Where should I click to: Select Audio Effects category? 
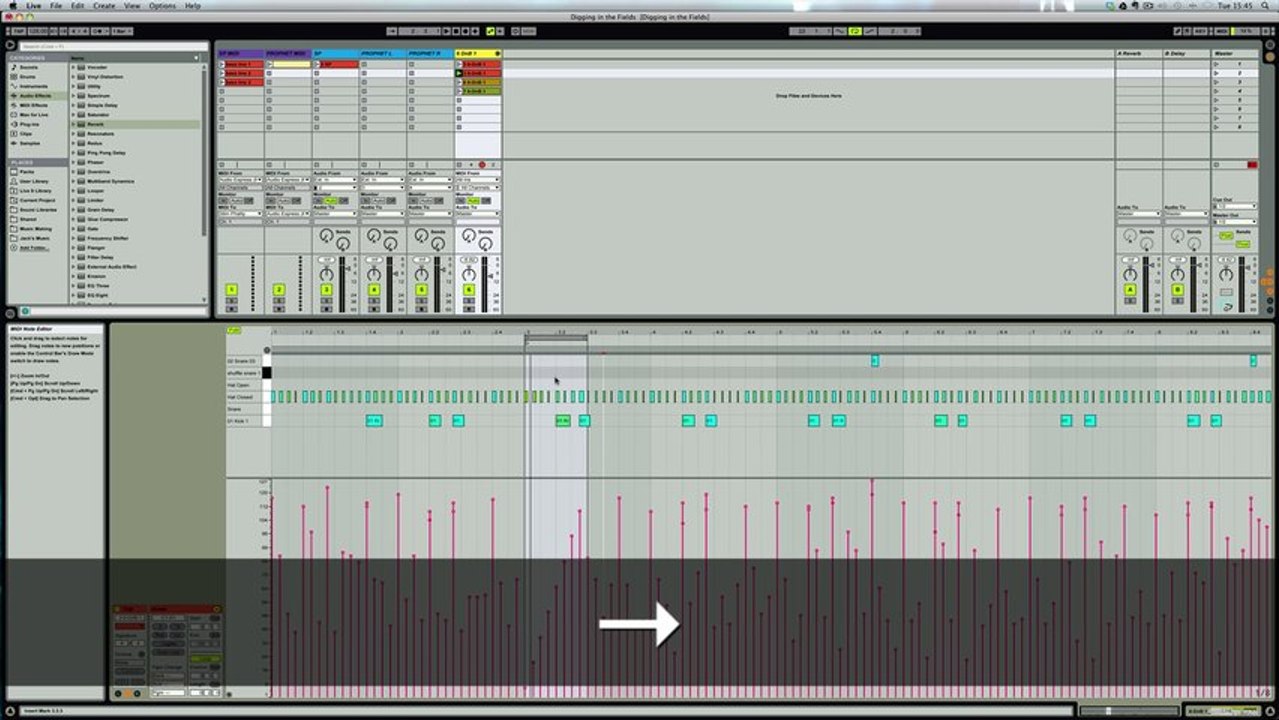point(37,95)
